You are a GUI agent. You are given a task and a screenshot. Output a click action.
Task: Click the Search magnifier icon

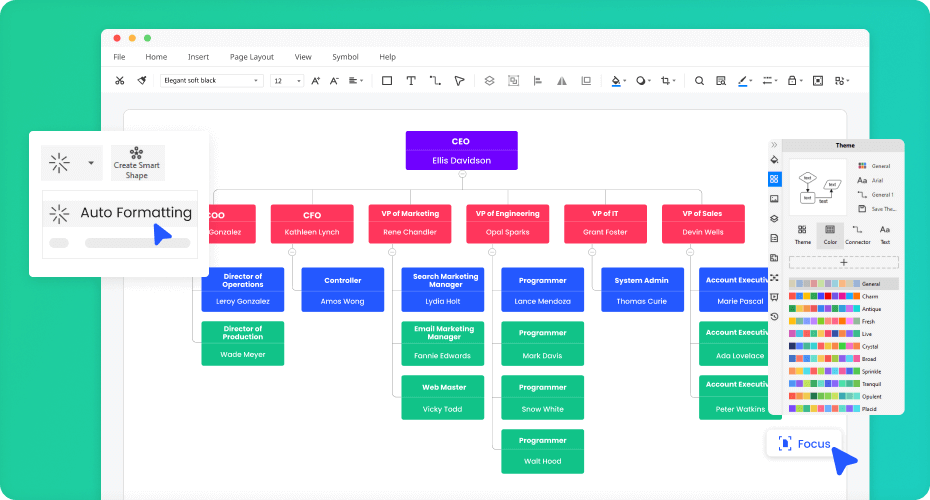pyautogui.click(x=699, y=81)
